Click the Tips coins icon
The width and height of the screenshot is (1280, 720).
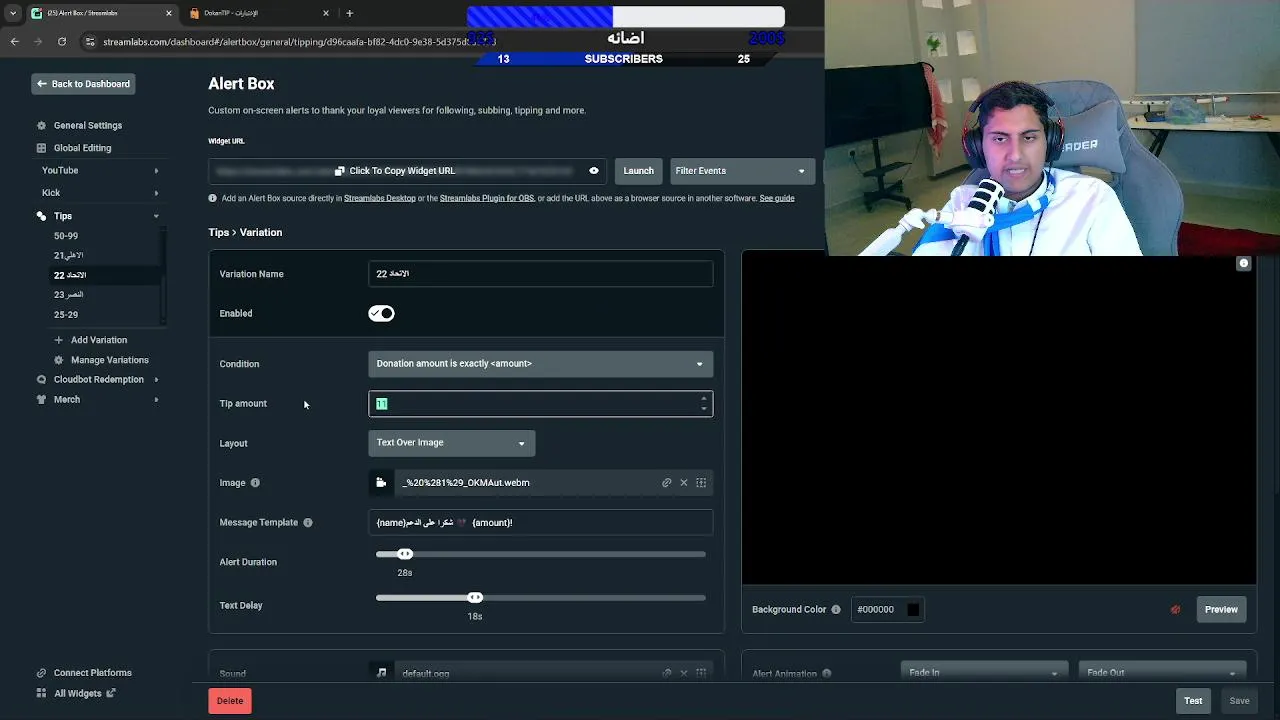coord(41,216)
